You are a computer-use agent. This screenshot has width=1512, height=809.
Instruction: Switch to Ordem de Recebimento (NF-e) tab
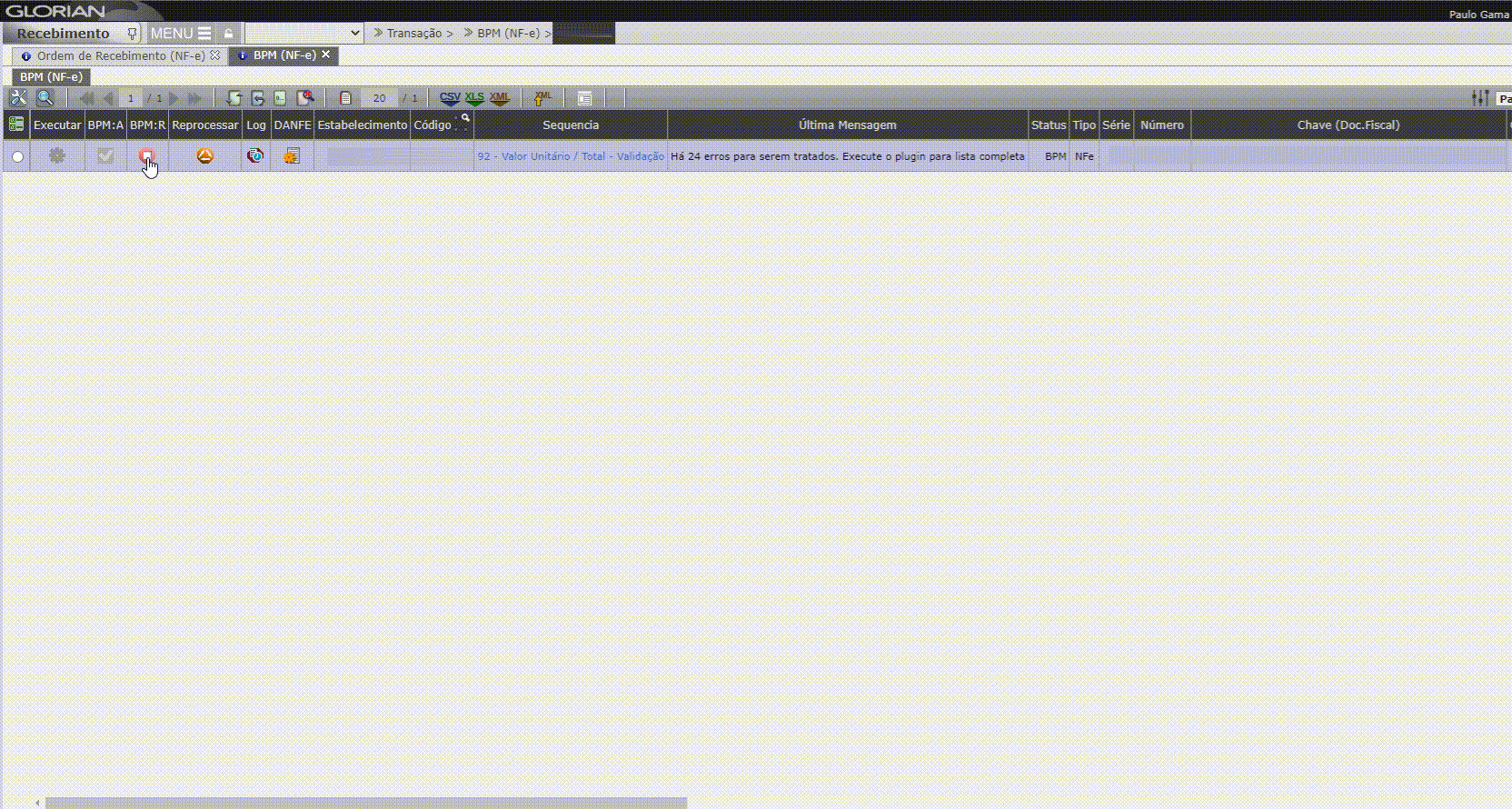(x=120, y=55)
